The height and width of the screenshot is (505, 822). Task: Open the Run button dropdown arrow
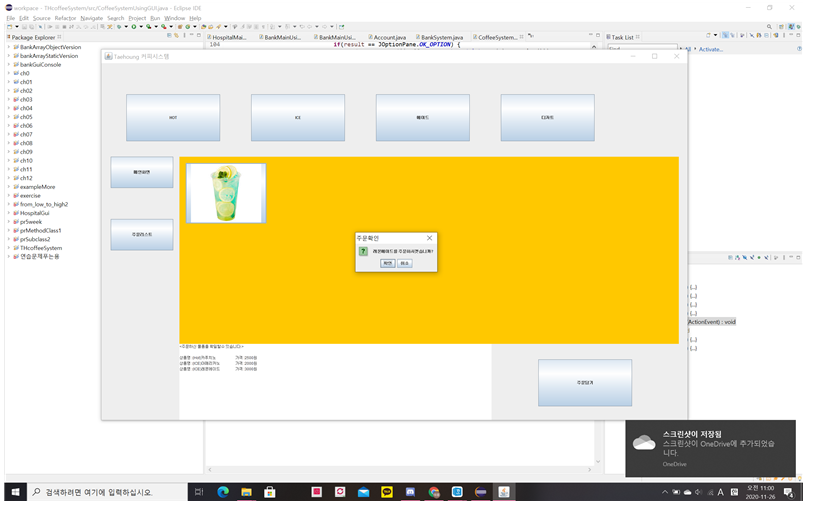coord(140,27)
